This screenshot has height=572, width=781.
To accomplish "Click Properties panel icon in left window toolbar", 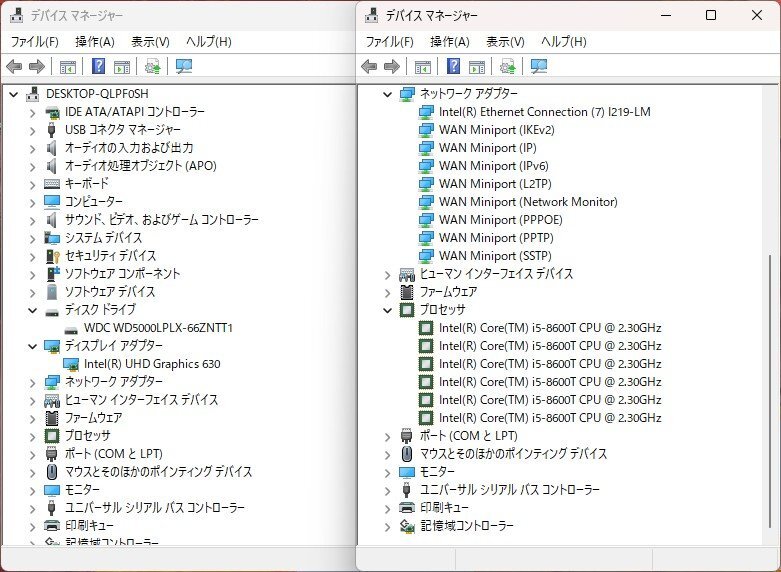I will pos(122,66).
